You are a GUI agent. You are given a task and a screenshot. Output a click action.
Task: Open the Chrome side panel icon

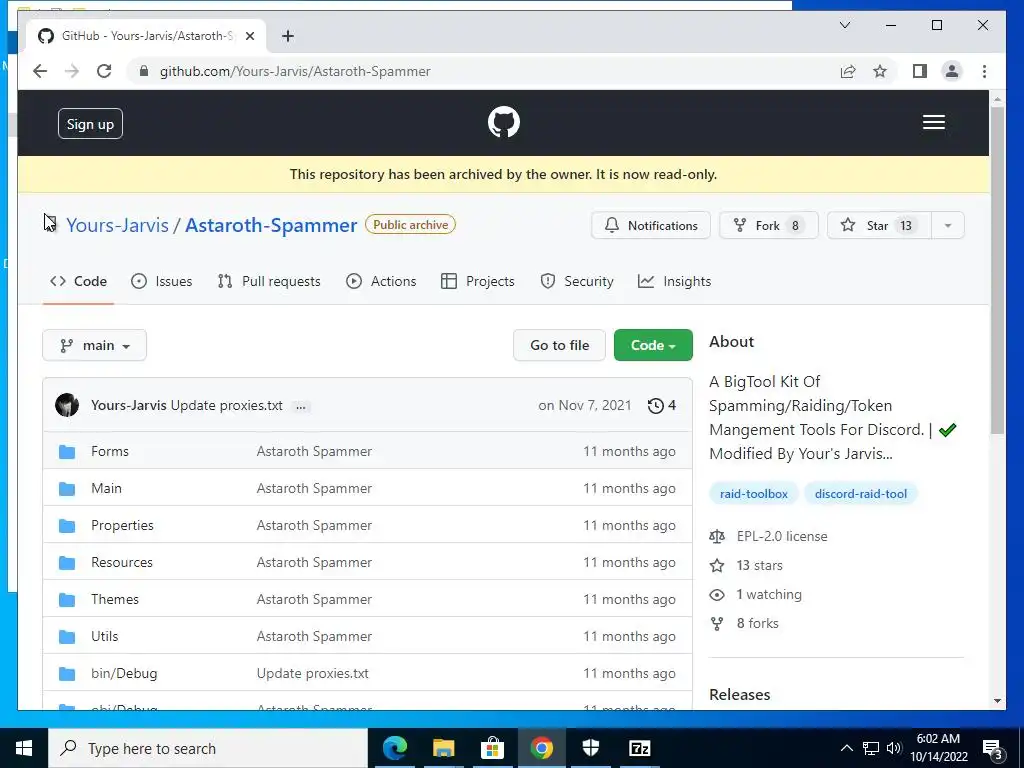coord(920,71)
